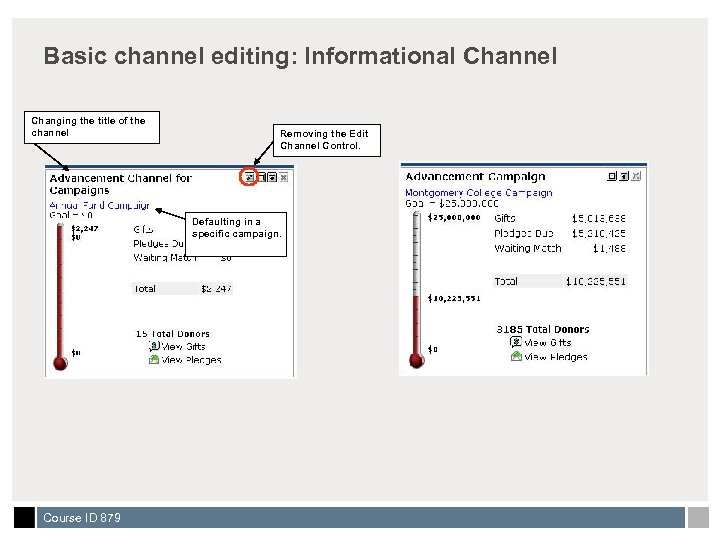The width and height of the screenshot is (720, 540).
Task: Remove the Advancement Channel for Campaigns channel
Action: coord(284,177)
